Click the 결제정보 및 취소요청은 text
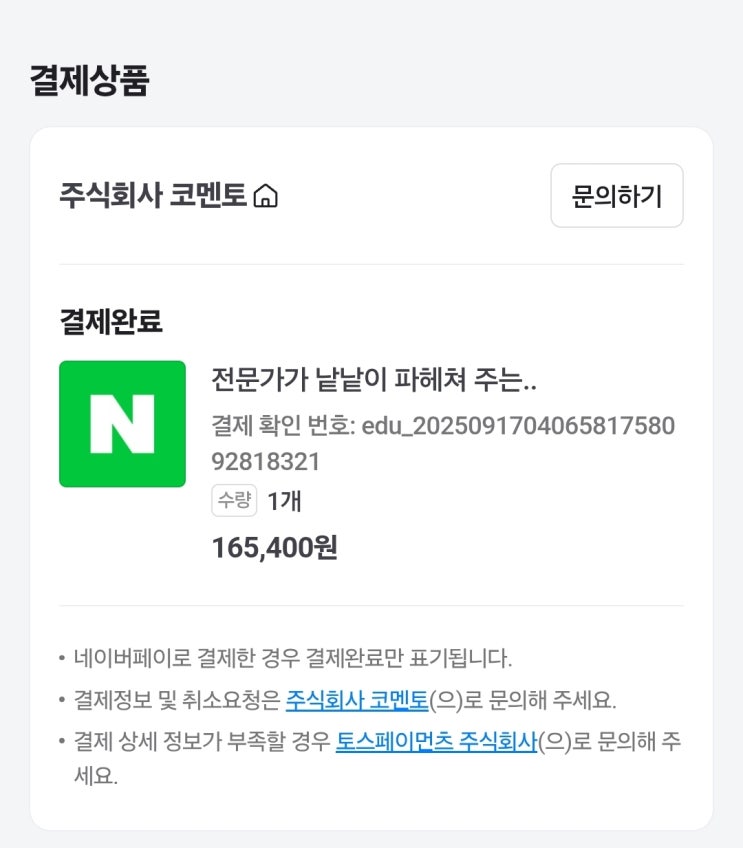The image size is (743, 848). tap(178, 700)
